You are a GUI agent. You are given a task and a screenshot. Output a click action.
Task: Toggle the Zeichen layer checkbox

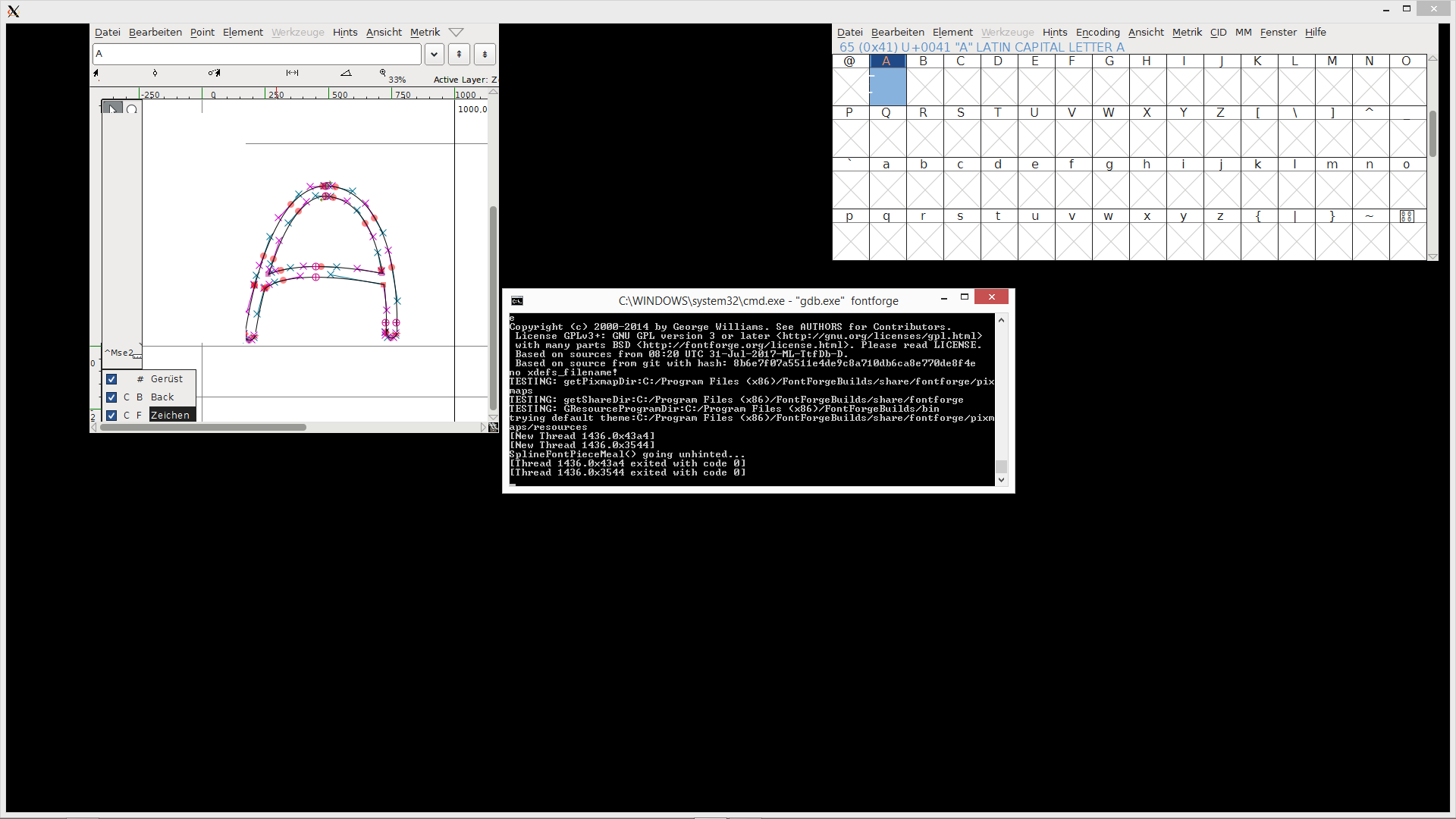111,415
